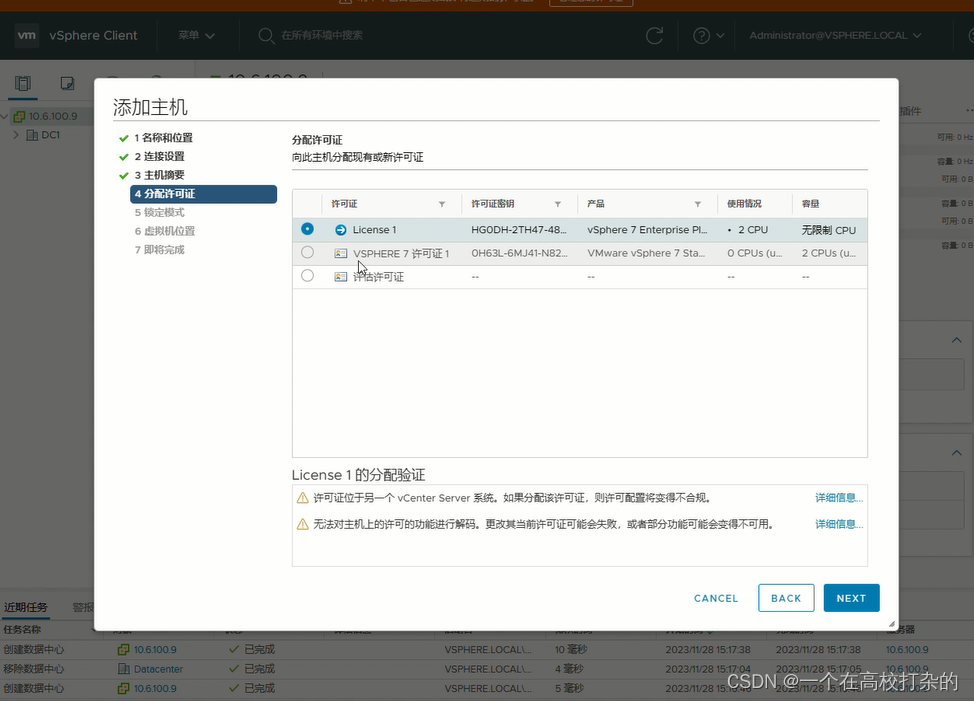
Task: Click 容量 column header
Action: tap(810, 204)
